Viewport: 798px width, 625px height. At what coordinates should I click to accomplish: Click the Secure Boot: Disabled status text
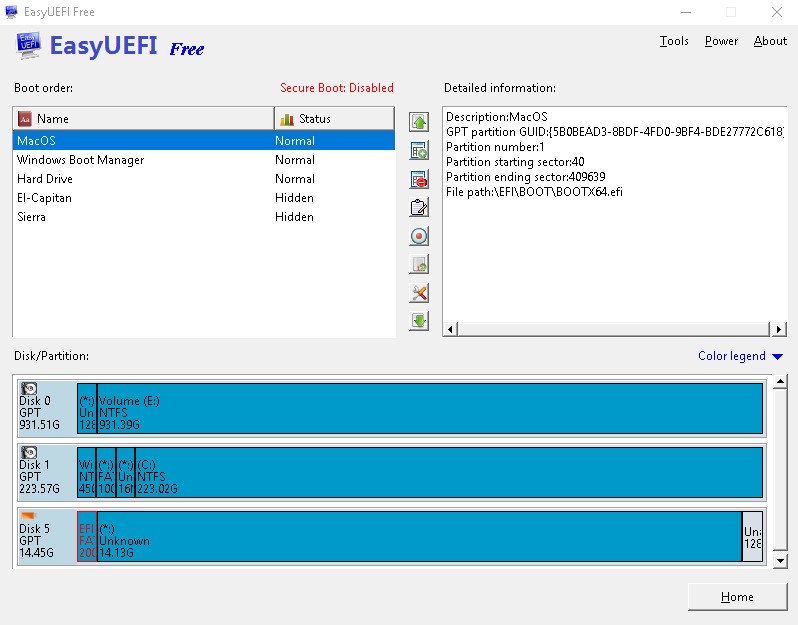pyautogui.click(x=336, y=88)
